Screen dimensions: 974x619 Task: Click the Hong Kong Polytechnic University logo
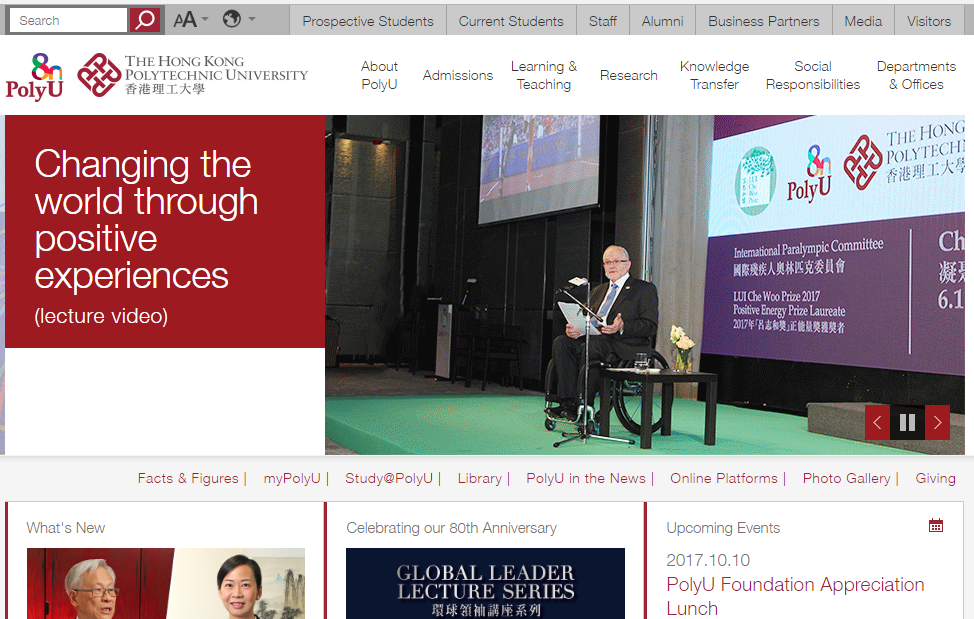193,75
